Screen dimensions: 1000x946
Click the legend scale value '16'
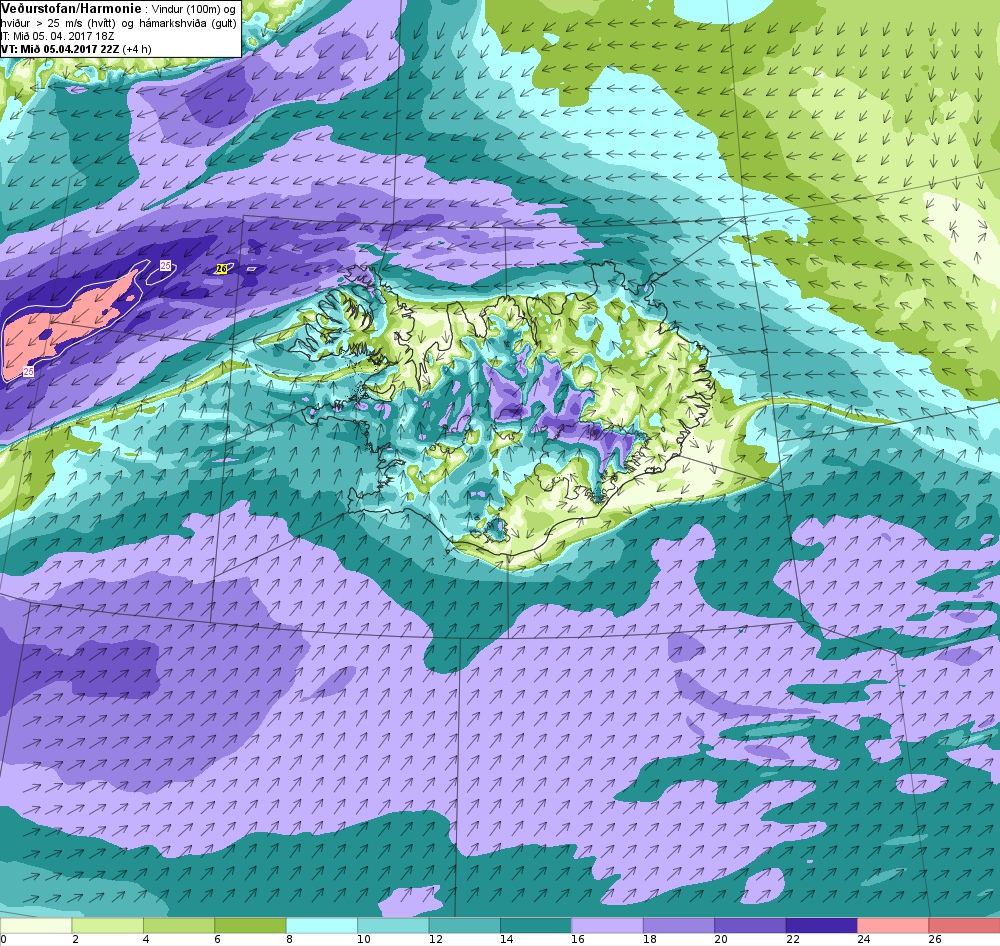[x=578, y=939]
